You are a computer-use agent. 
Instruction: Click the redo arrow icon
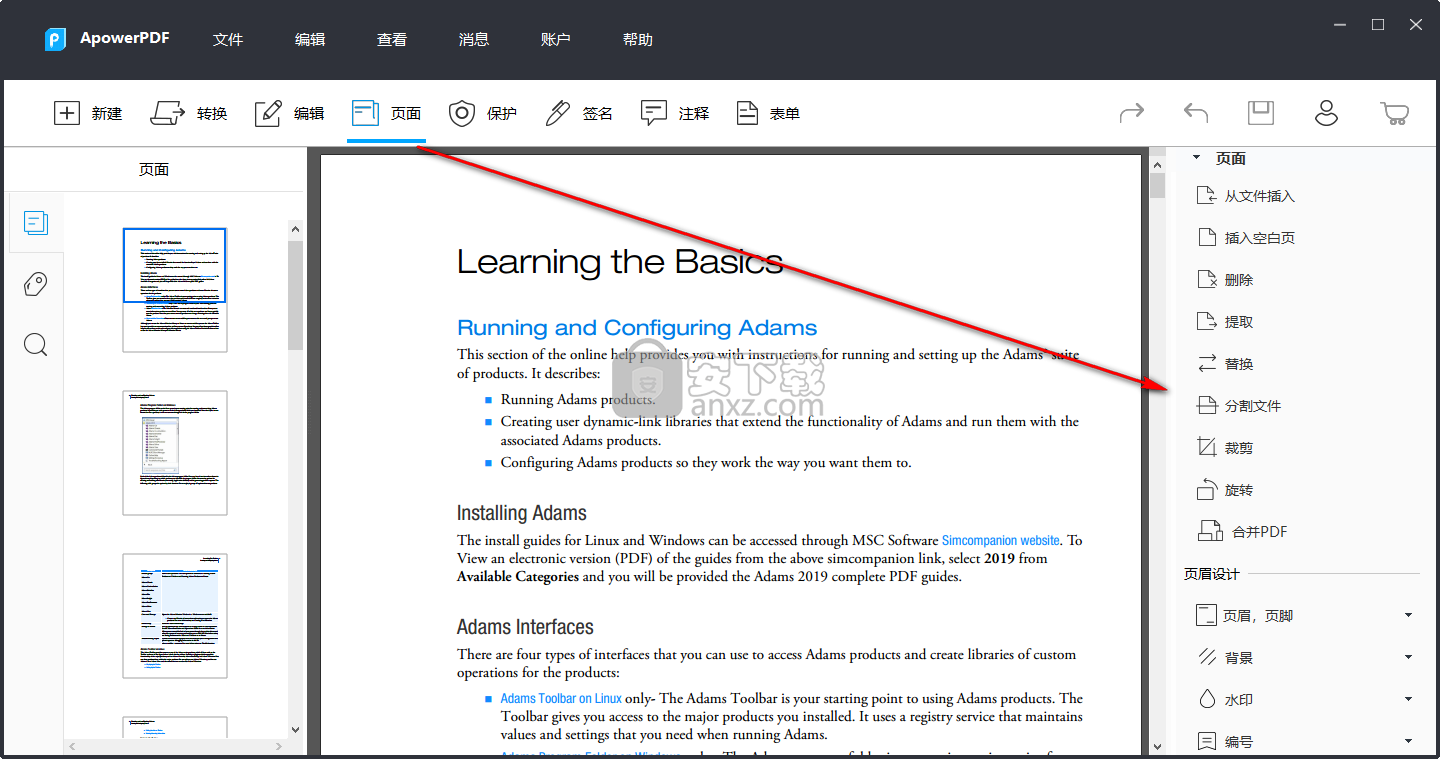(x=1131, y=113)
